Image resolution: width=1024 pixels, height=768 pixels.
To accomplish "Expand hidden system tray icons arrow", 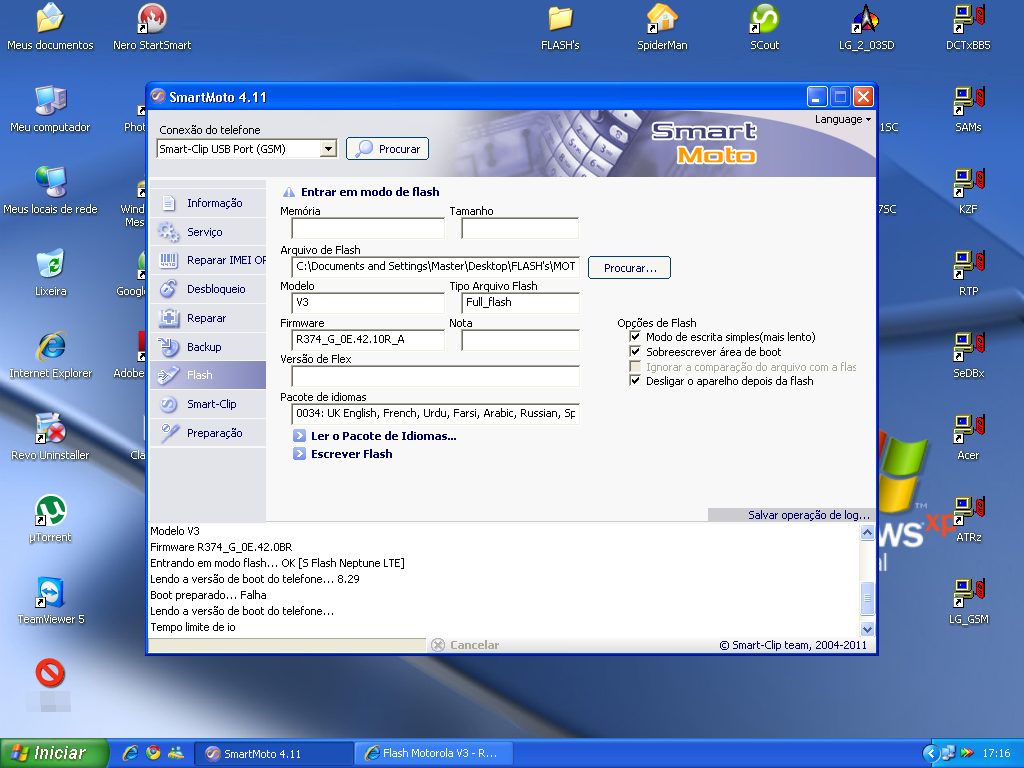I will point(930,754).
